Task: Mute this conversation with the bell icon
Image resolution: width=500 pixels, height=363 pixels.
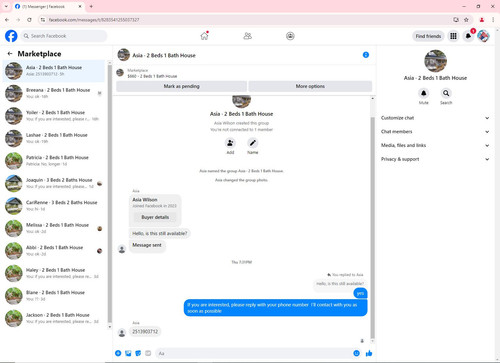Action: click(x=424, y=93)
